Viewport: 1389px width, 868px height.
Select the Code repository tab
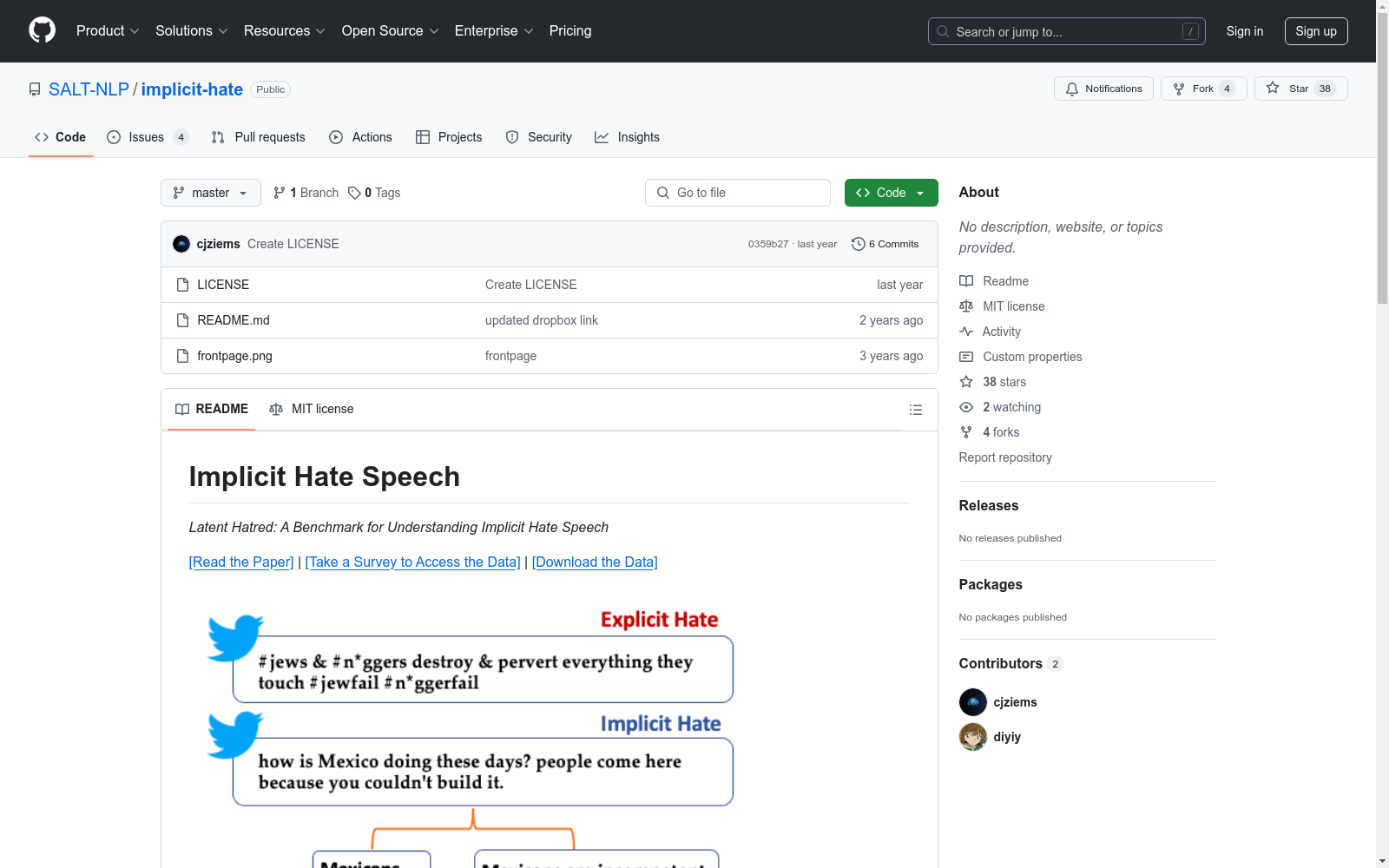(x=61, y=137)
